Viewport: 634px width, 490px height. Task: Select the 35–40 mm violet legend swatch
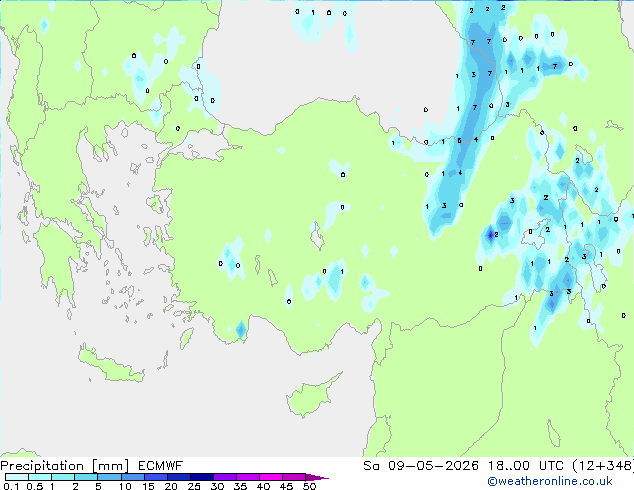click(x=247, y=477)
